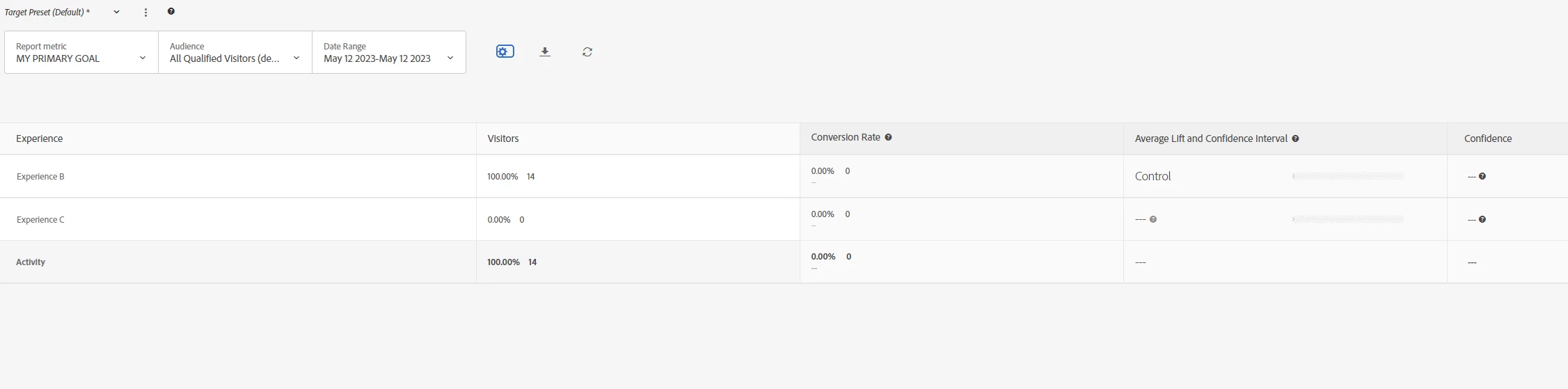The height and width of the screenshot is (389, 1568).
Task: Open the Date Range picker
Action: click(x=388, y=52)
